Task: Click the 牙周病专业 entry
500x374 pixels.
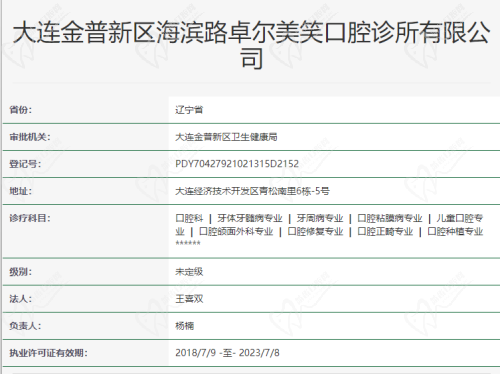Action: pyautogui.click(x=320, y=218)
